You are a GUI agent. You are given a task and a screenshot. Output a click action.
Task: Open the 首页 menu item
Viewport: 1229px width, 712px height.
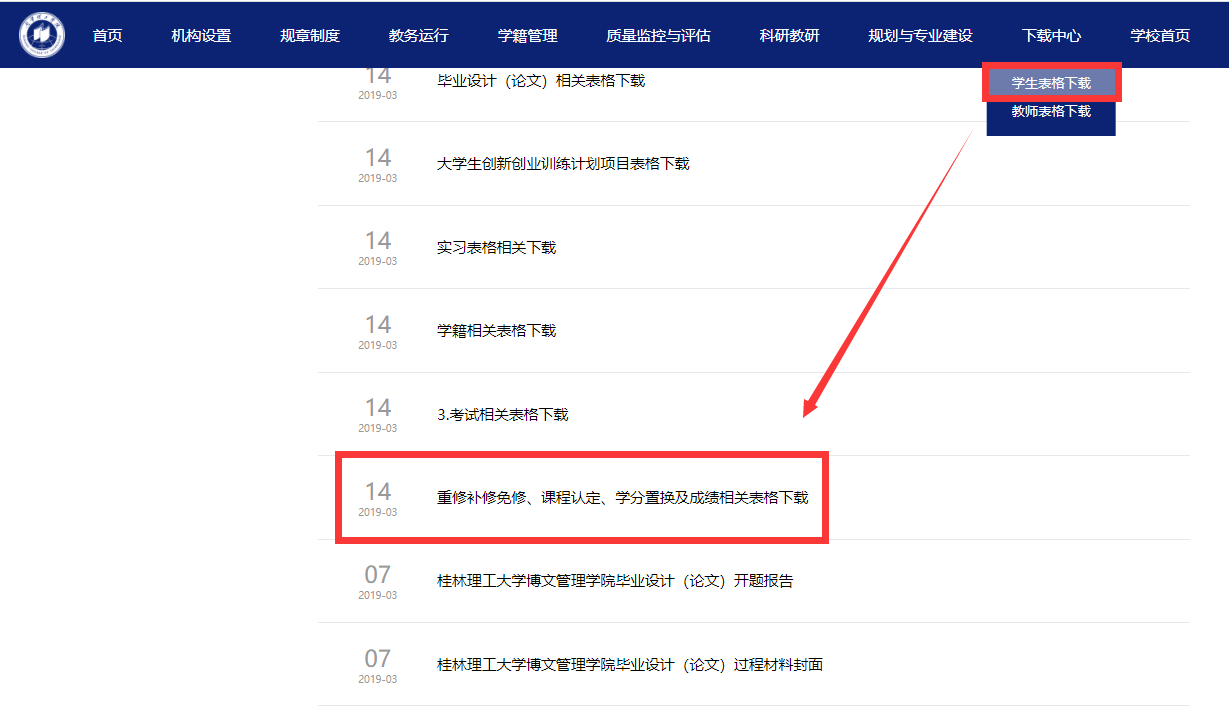107,36
